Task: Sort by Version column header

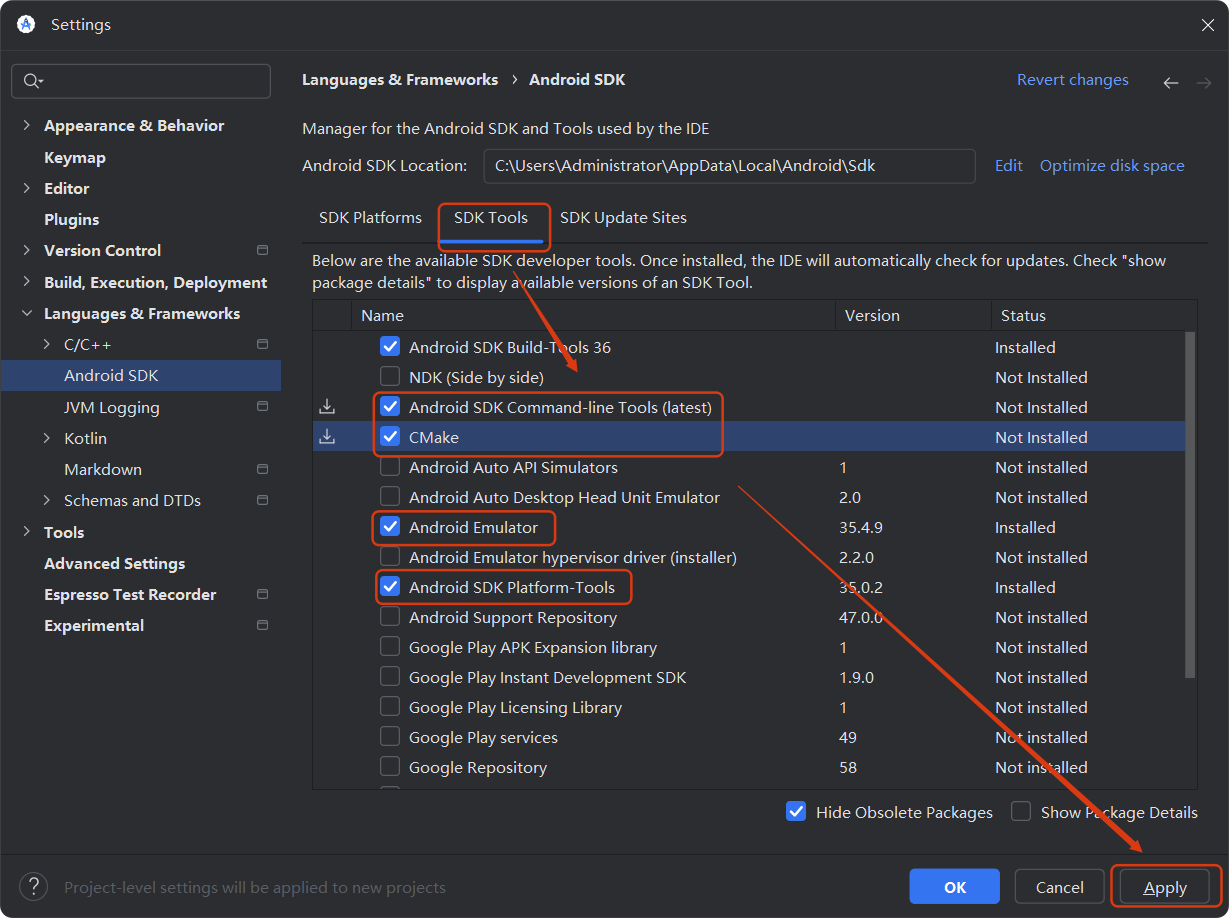Action: (x=913, y=315)
